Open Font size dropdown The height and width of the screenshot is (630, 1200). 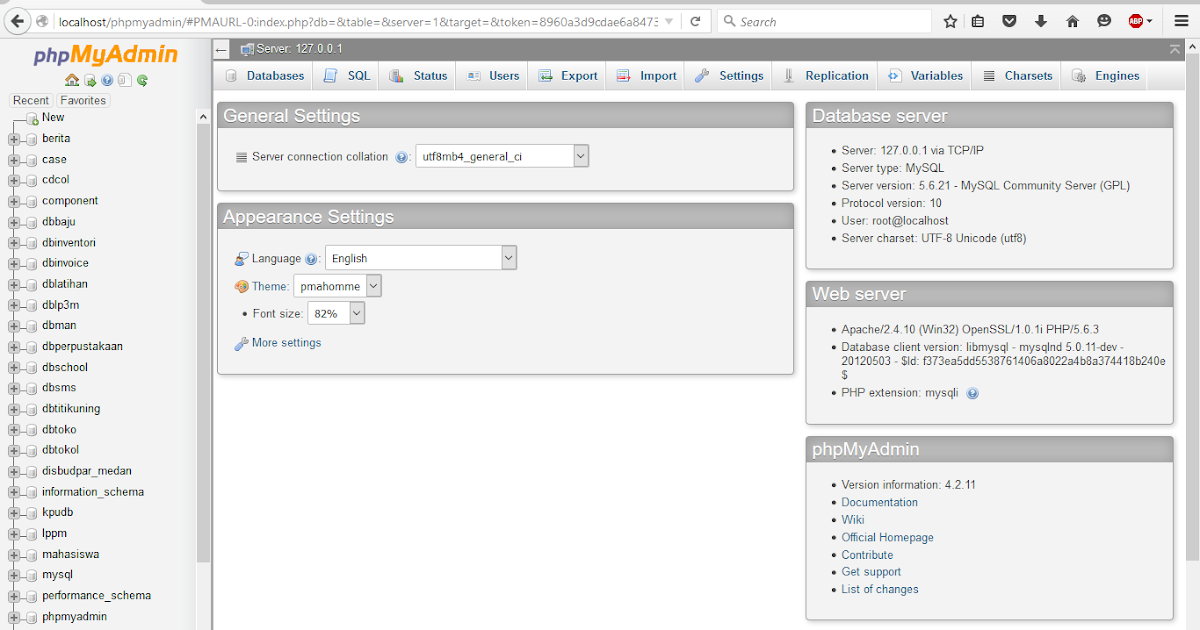pyautogui.click(x=335, y=313)
